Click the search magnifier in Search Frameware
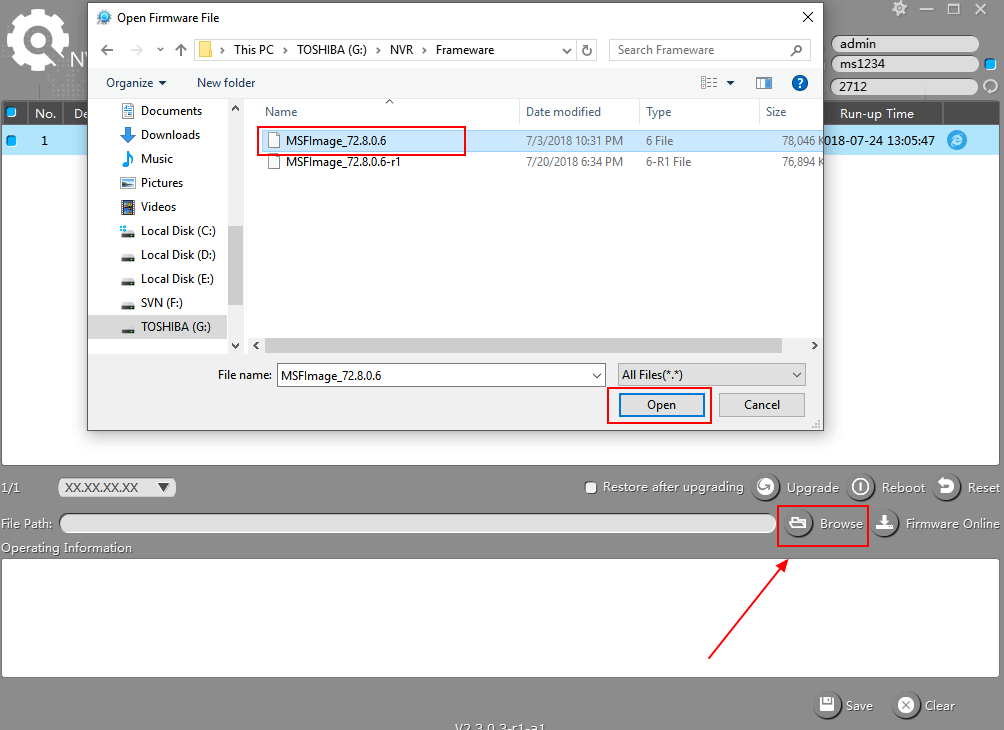 [796, 50]
